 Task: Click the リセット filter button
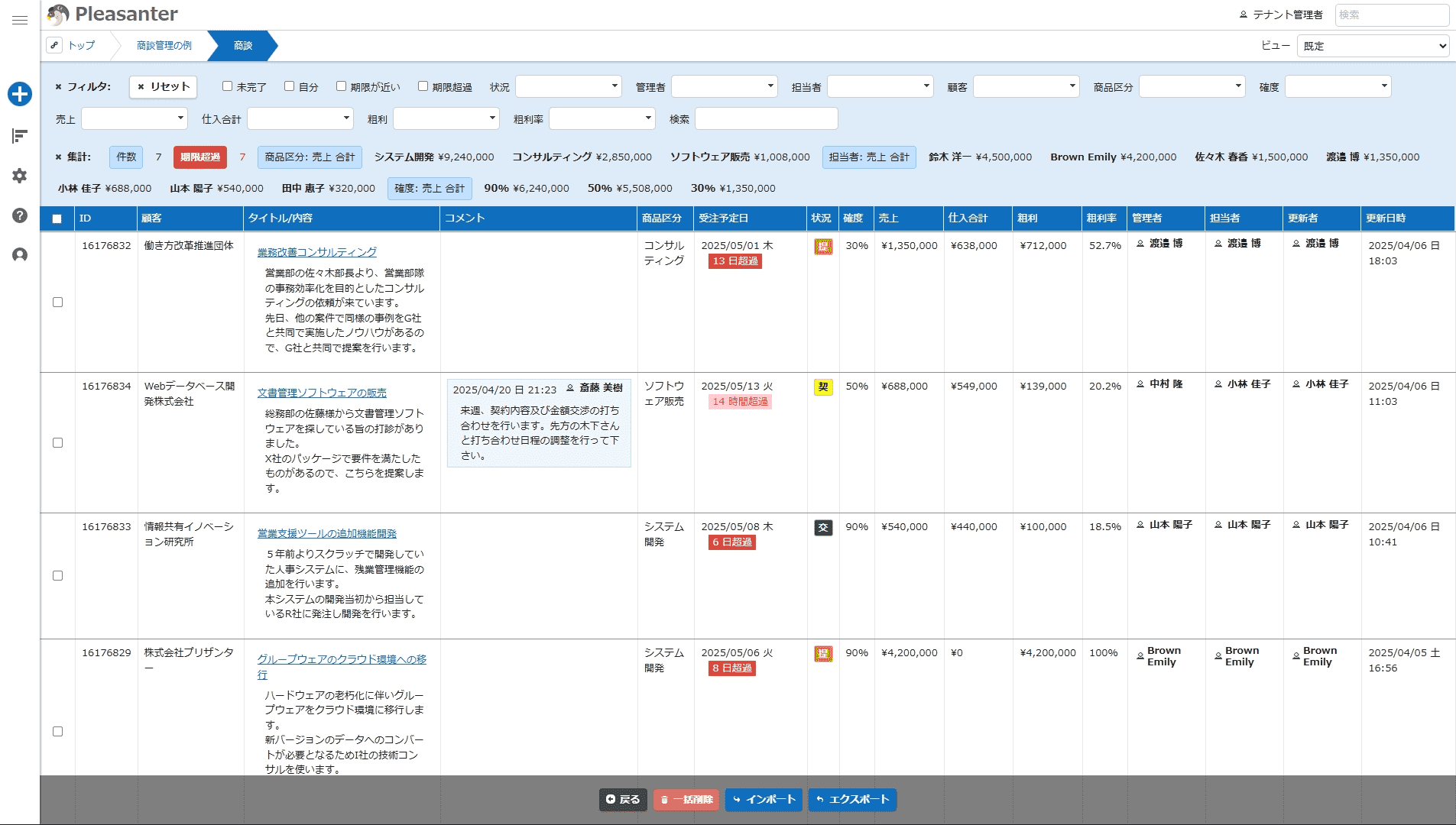(x=163, y=86)
